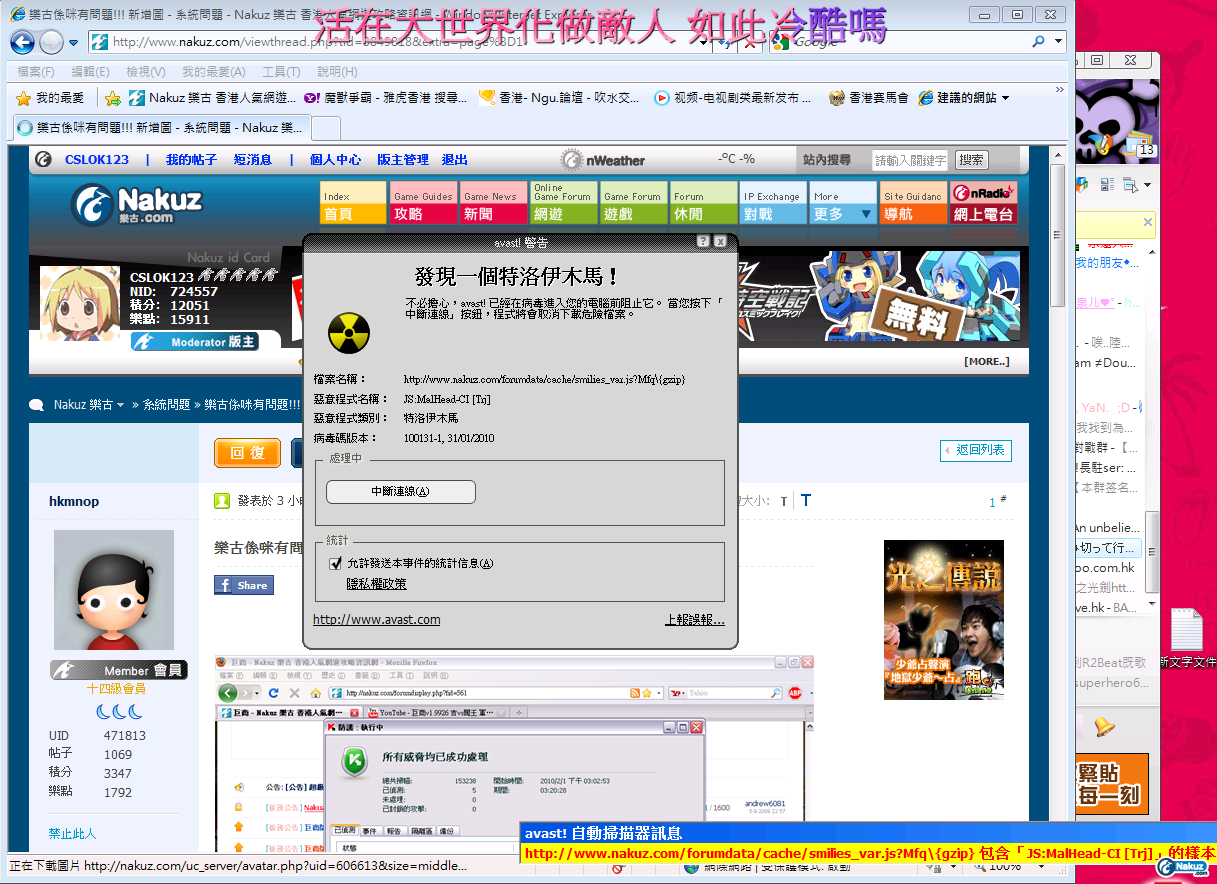Open the recent pages arrow beside Forward

coord(73,43)
